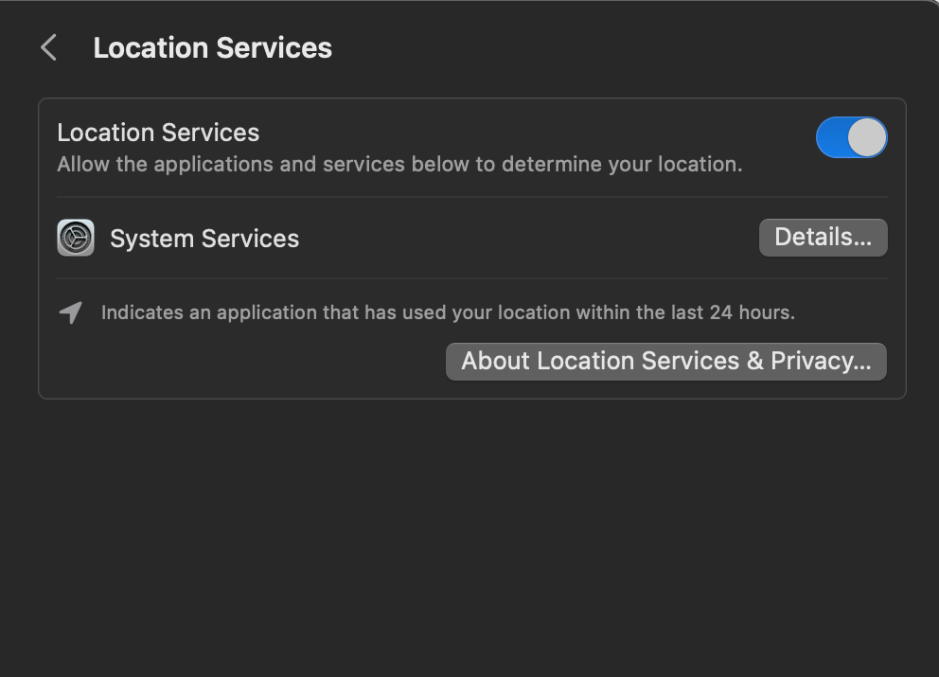This screenshot has height=677, width=939.
Task: Click the white knob of the toggle
Action: [x=867, y=138]
